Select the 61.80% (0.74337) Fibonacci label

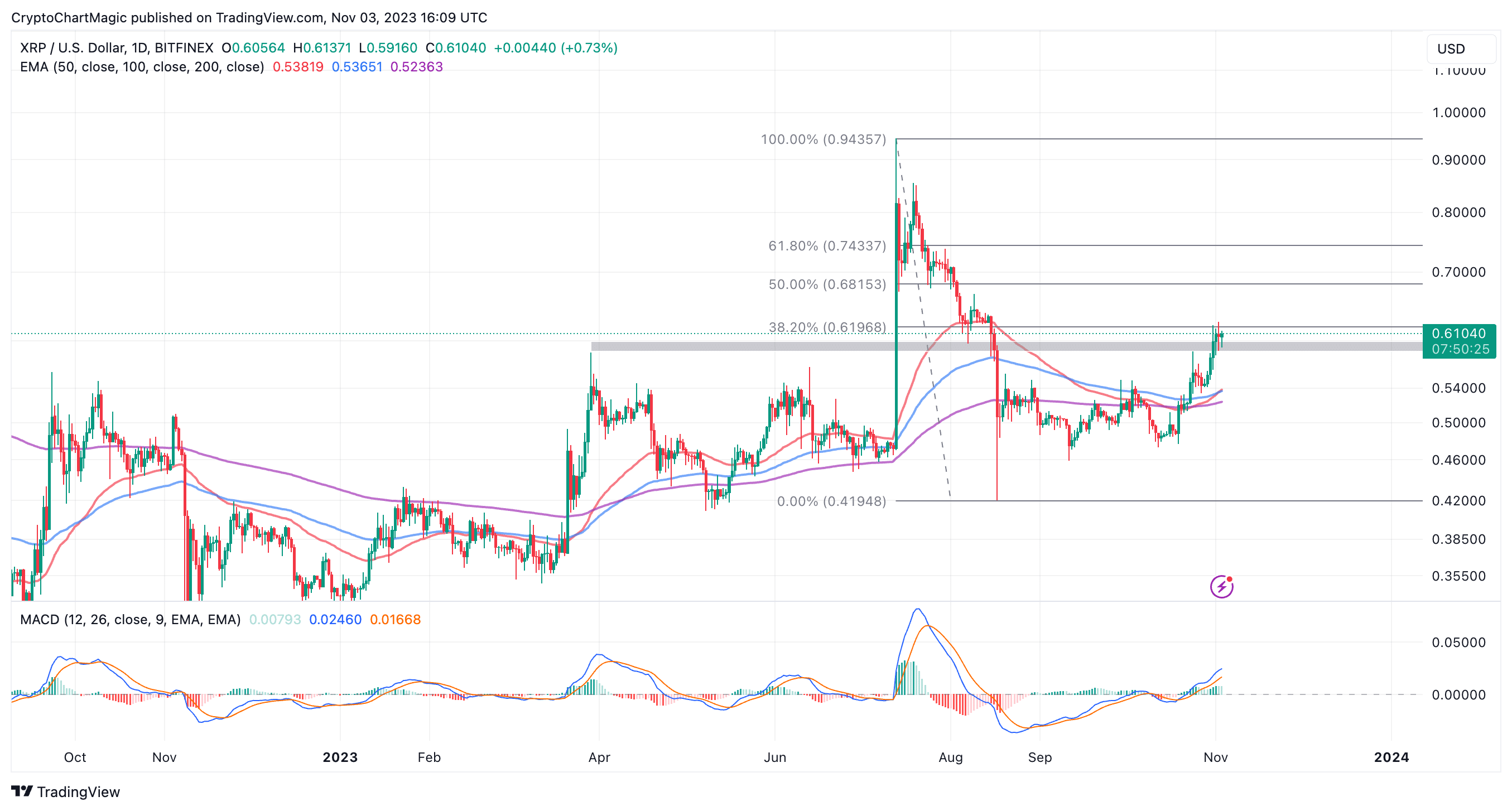827,245
